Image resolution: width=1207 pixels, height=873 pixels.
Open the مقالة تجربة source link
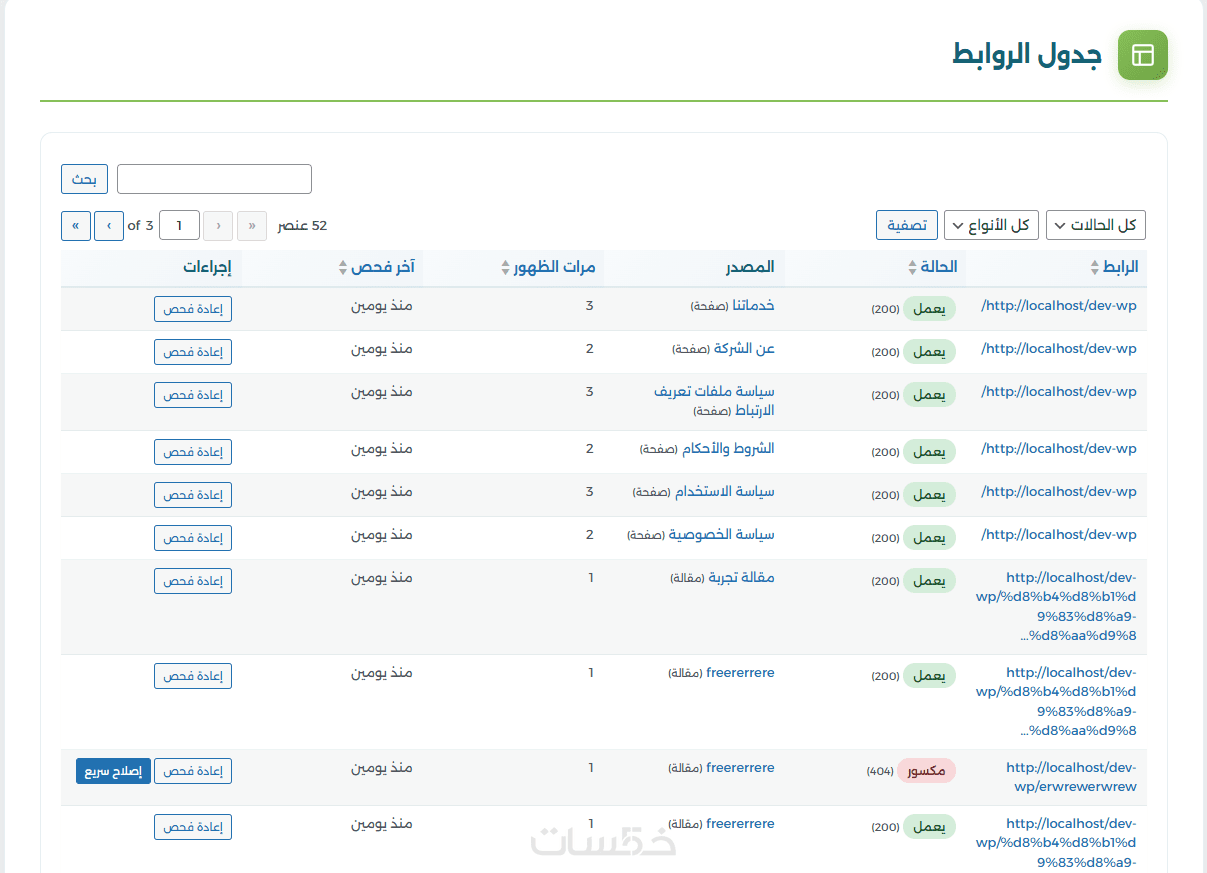coord(741,578)
